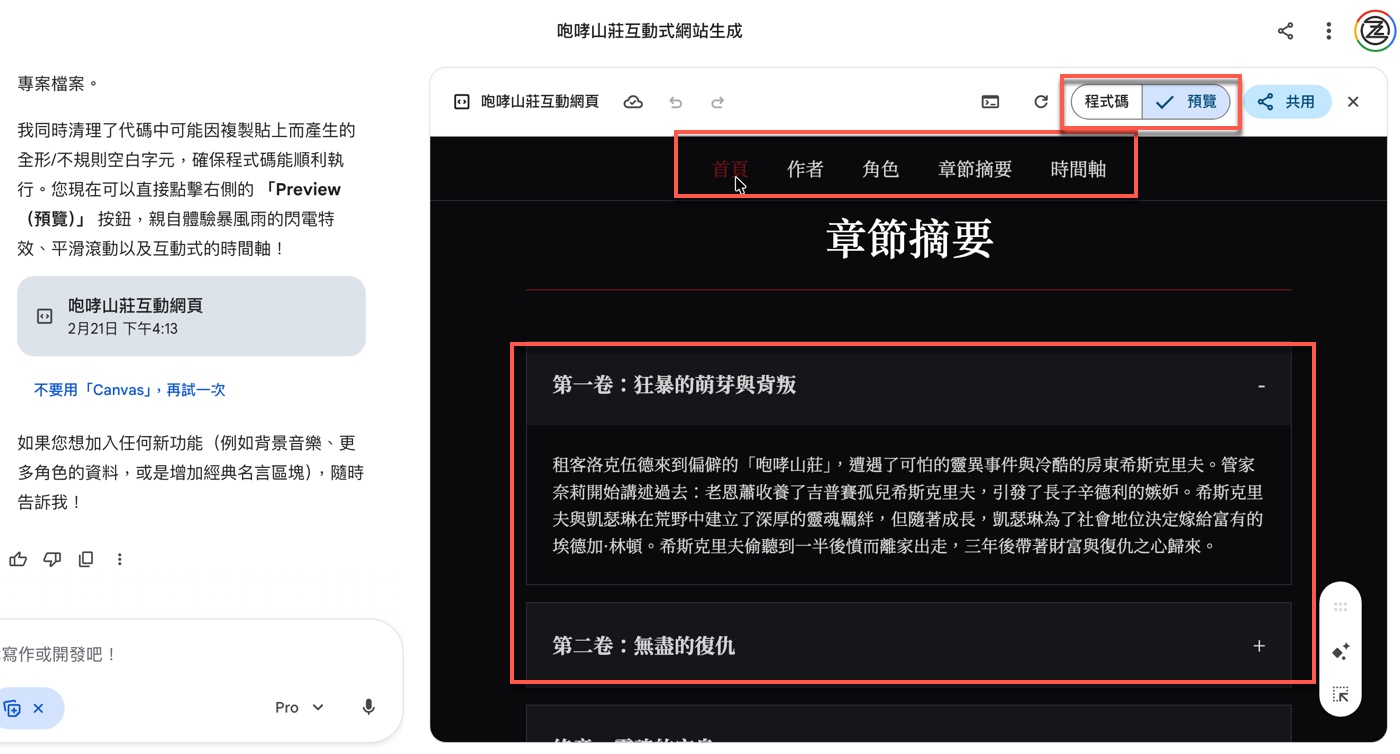The width and height of the screenshot is (1400, 754).
Task: Click the microphone icon in the prompt box
Action: [368, 707]
